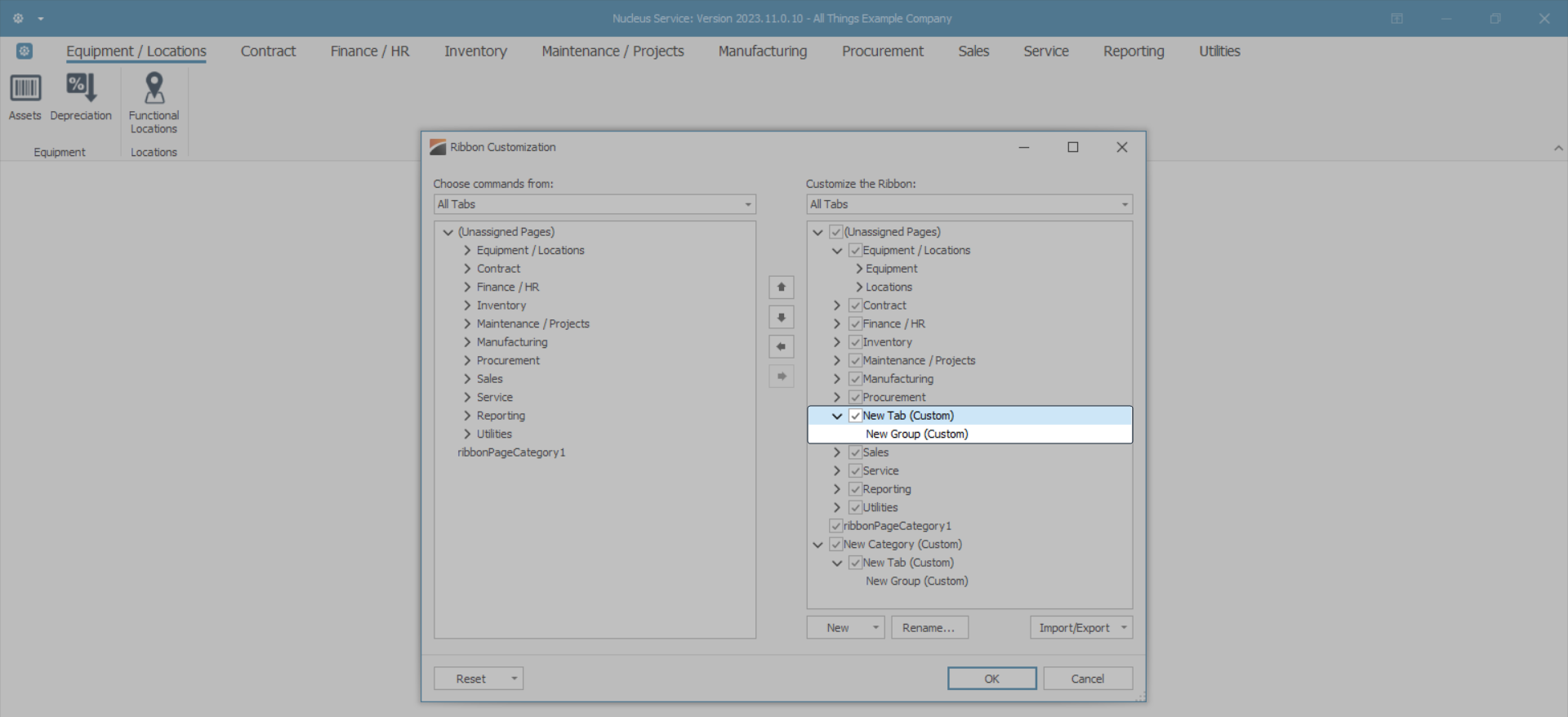Open Functional Locations map pin icon
Screen dimensions: 1568x717
(154, 87)
